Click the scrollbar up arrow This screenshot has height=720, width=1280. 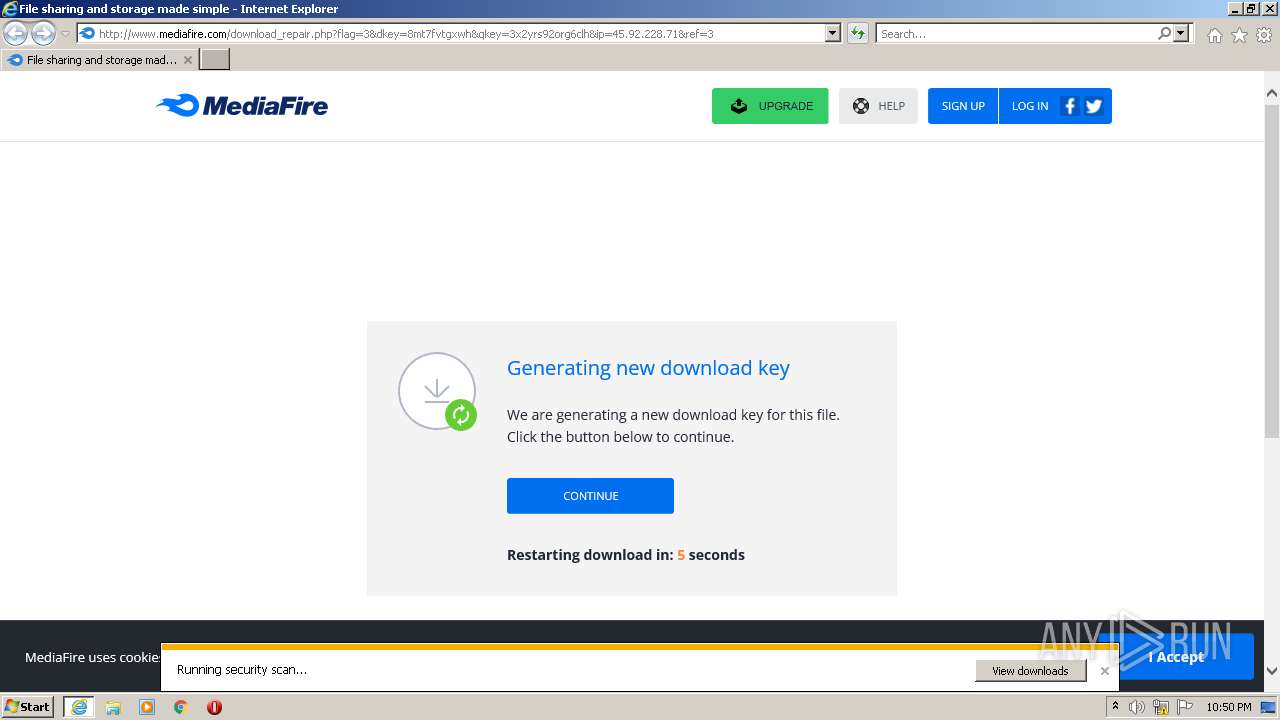pos(1272,93)
